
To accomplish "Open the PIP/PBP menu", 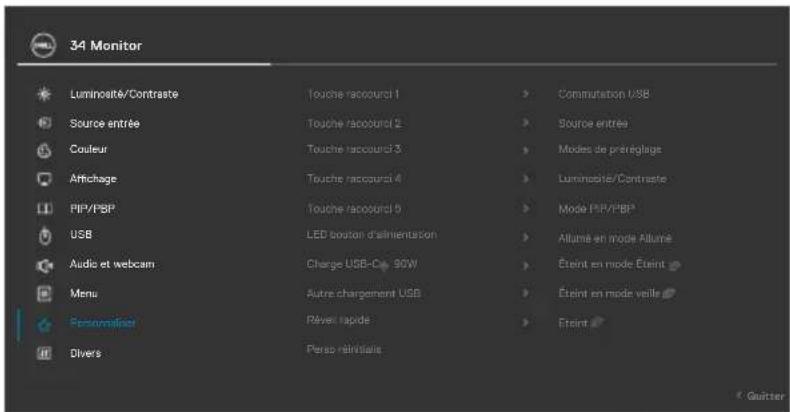I will (92, 209).
